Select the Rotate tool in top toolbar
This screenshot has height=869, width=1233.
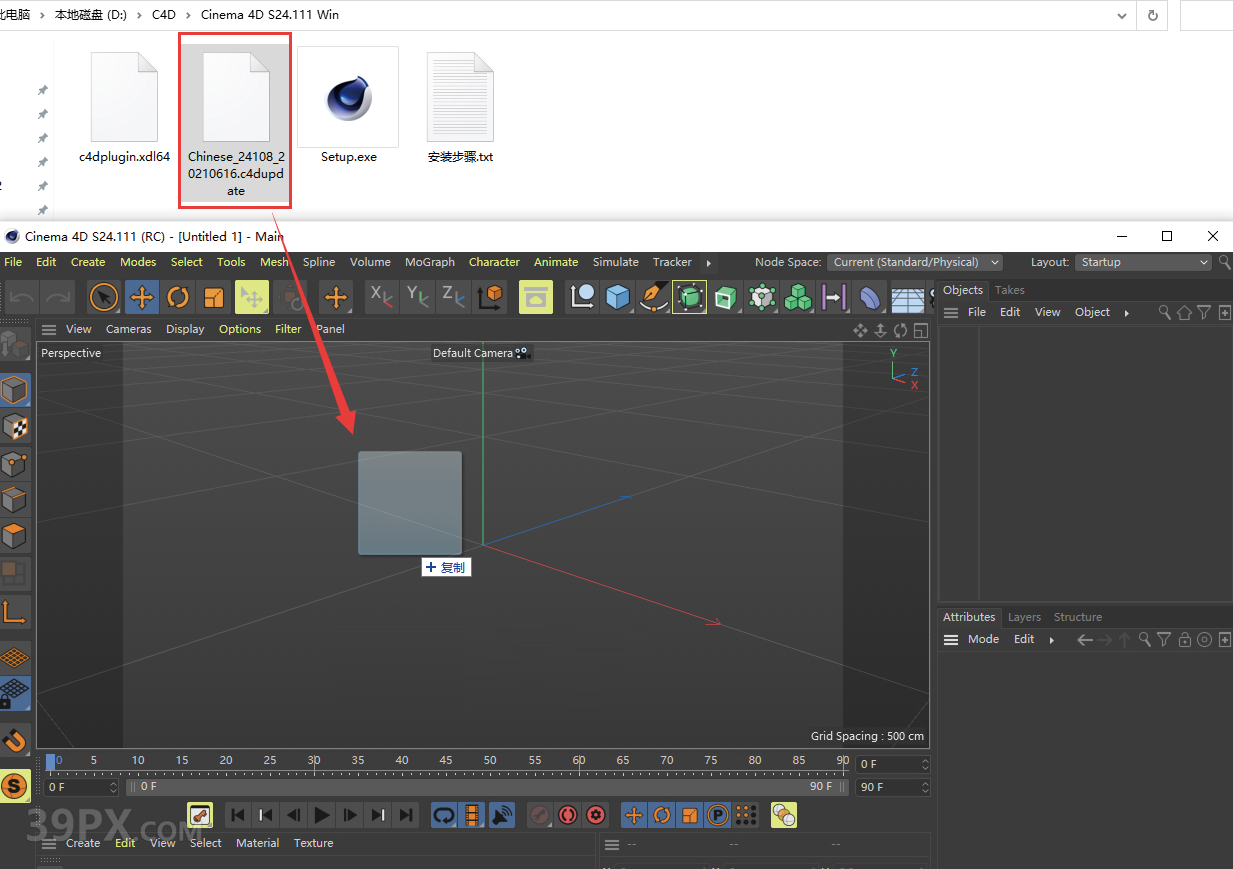coord(178,297)
